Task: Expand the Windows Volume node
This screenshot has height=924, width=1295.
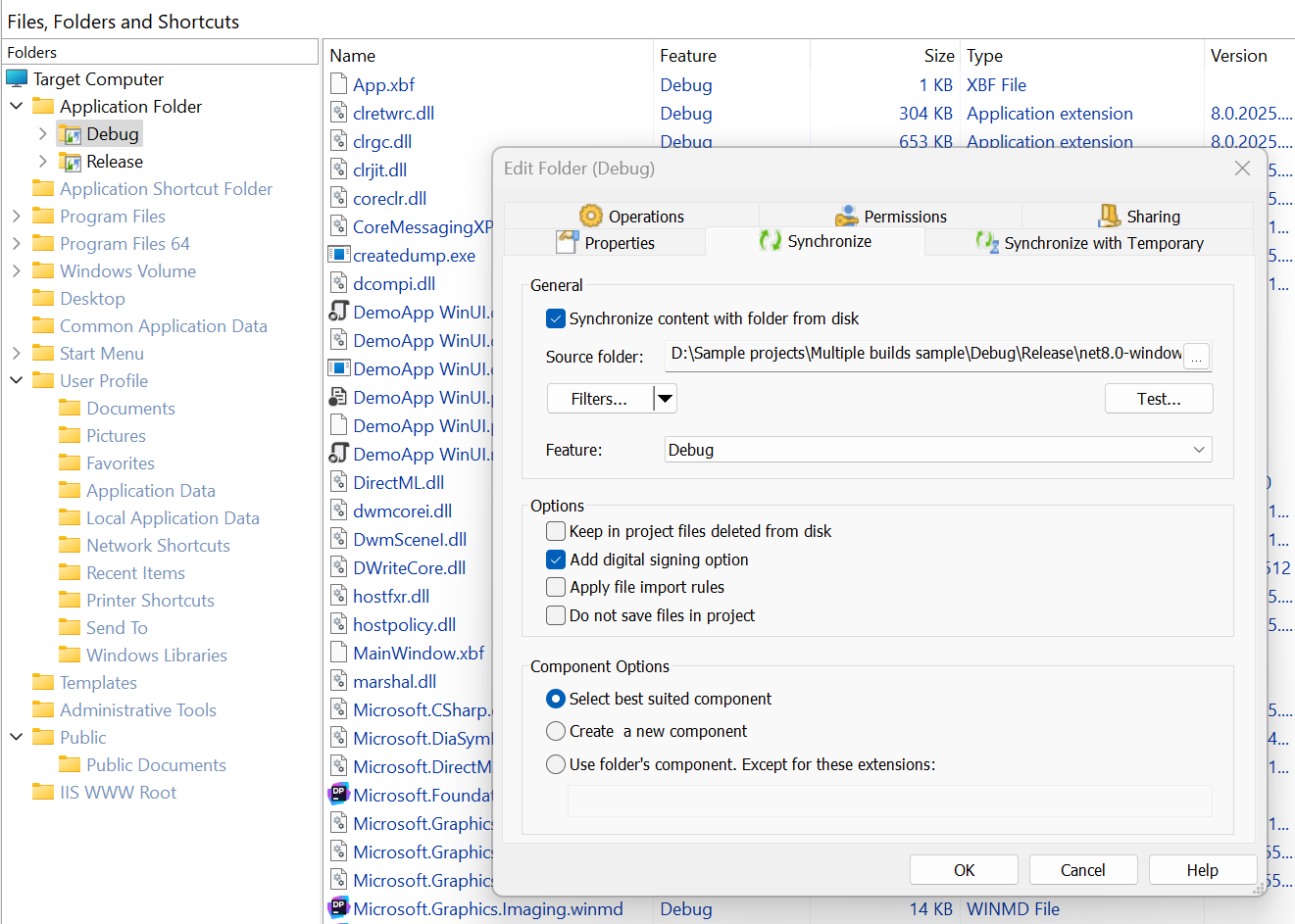Action: 17,270
